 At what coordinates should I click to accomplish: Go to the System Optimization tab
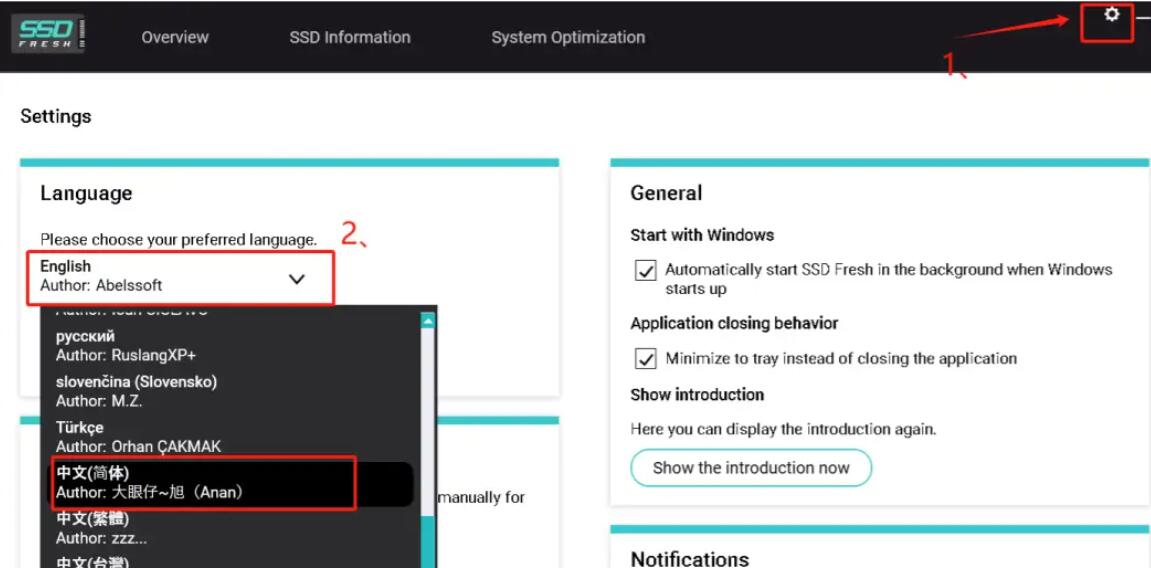[568, 37]
